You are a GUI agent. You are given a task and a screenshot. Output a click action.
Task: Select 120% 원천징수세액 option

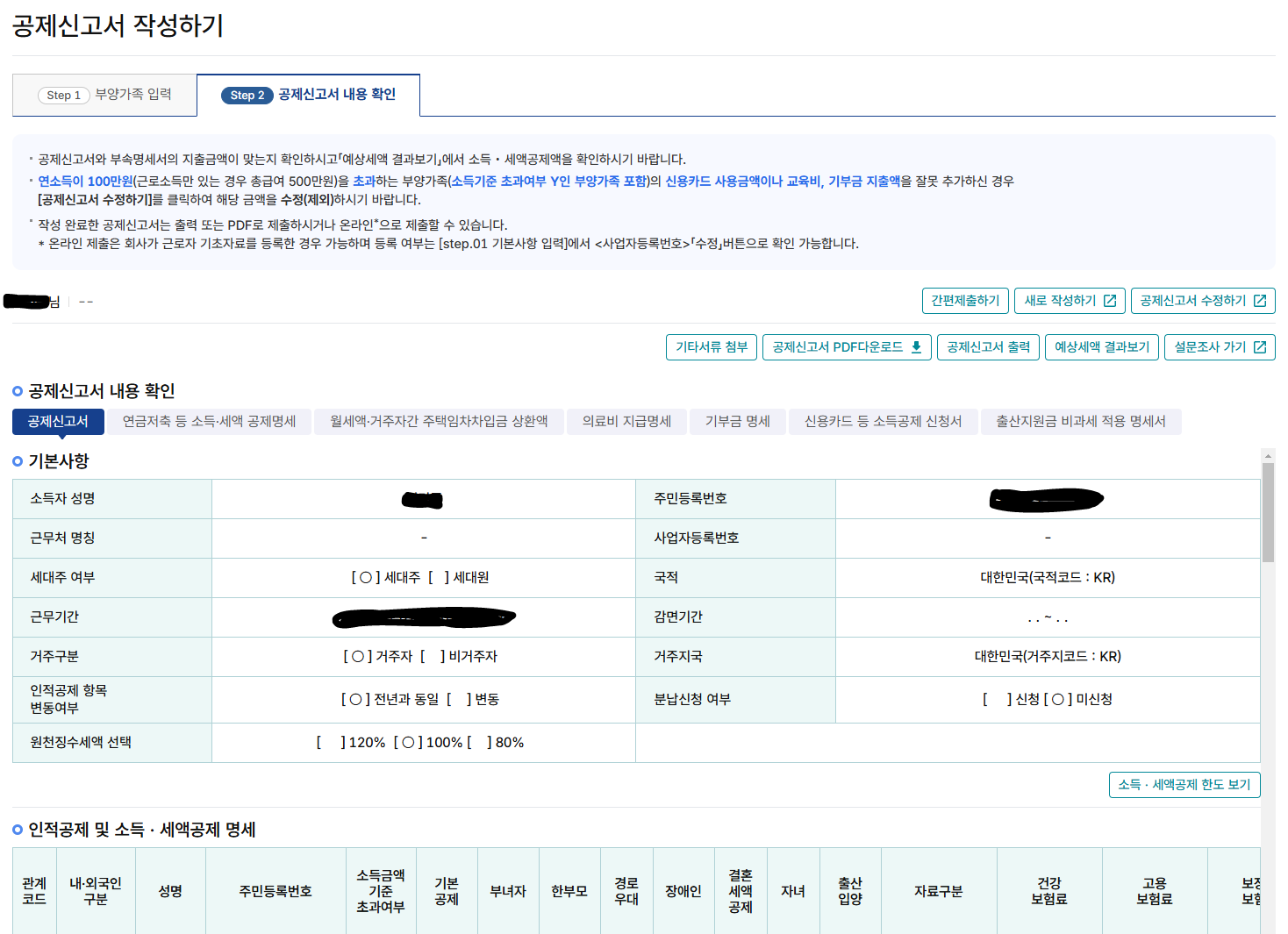tap(351, 743)
